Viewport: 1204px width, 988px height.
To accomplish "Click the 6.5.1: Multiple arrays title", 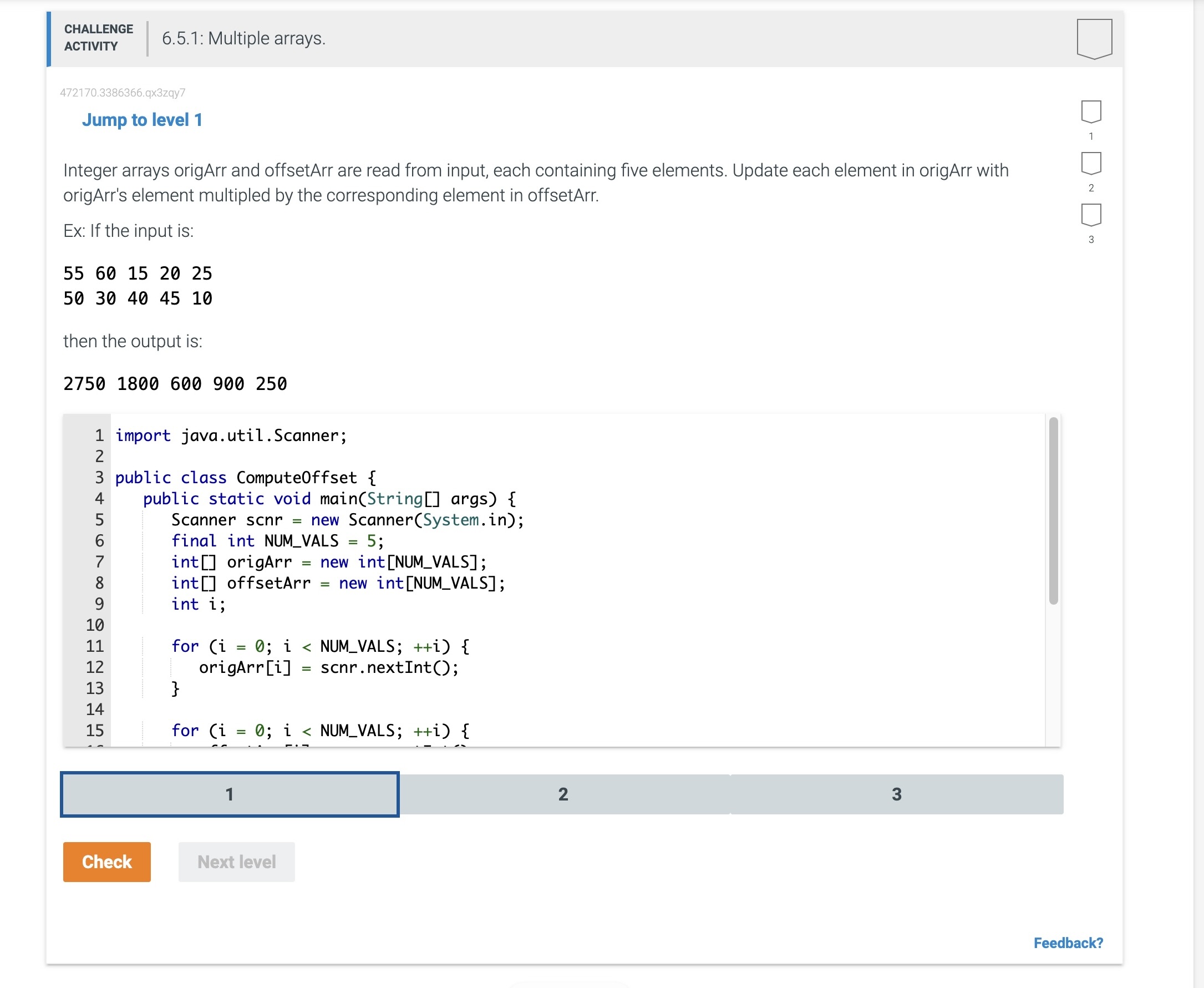I will pos(243,38).
